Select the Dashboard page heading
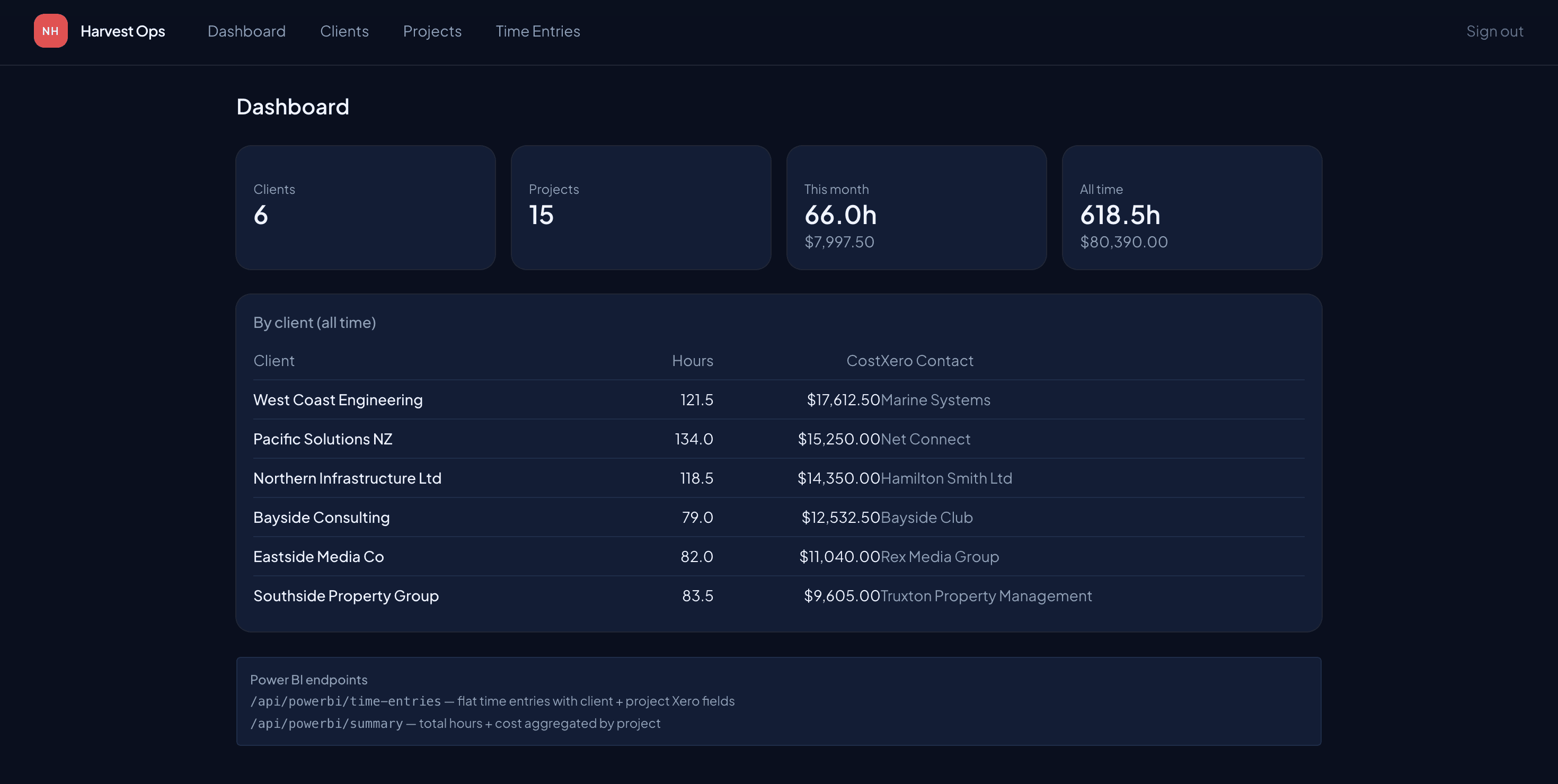Screen dimensions: 1558x784 pyautogui.click(x=293, y=106)
